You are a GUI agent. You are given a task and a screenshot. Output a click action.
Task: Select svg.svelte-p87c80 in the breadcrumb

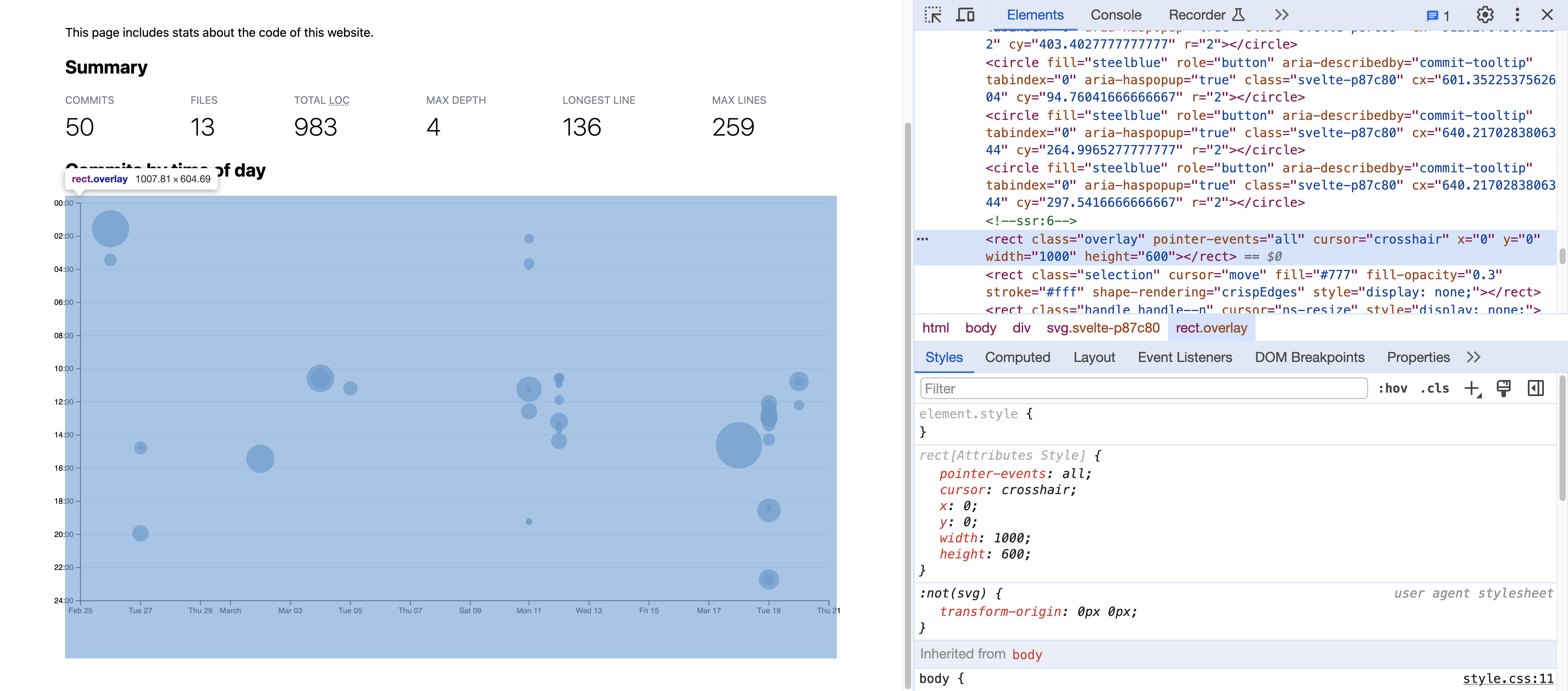1102,328
